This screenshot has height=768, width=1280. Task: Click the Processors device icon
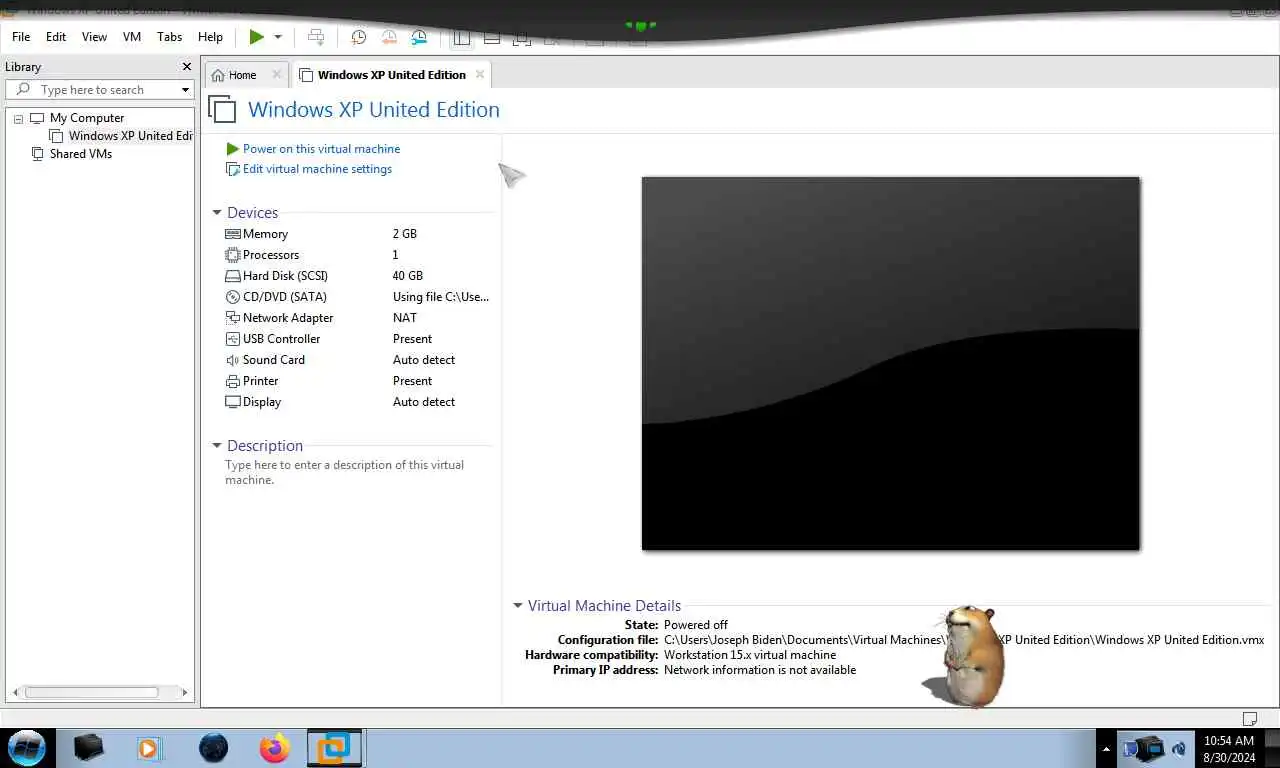tap(233, 255)
